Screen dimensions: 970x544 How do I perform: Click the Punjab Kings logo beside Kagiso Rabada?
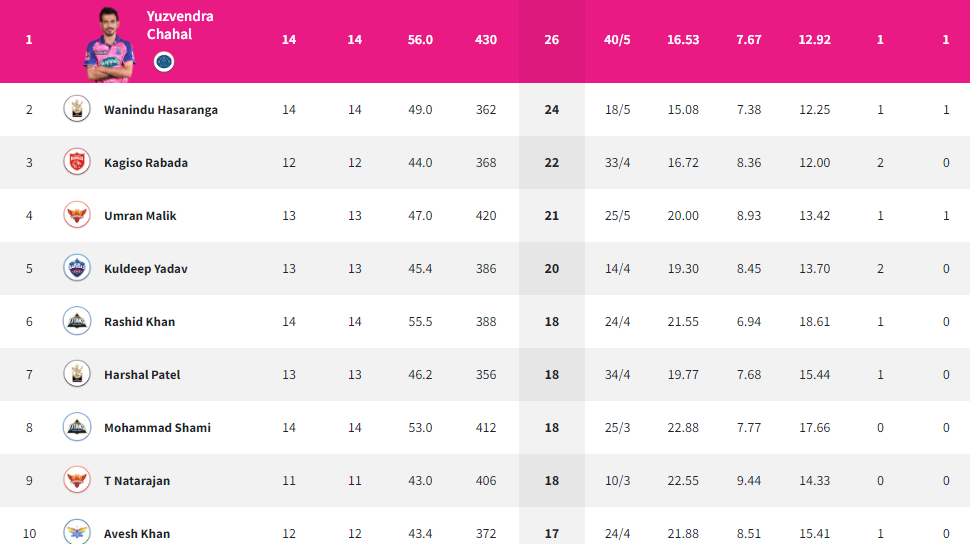pos(77,162)
